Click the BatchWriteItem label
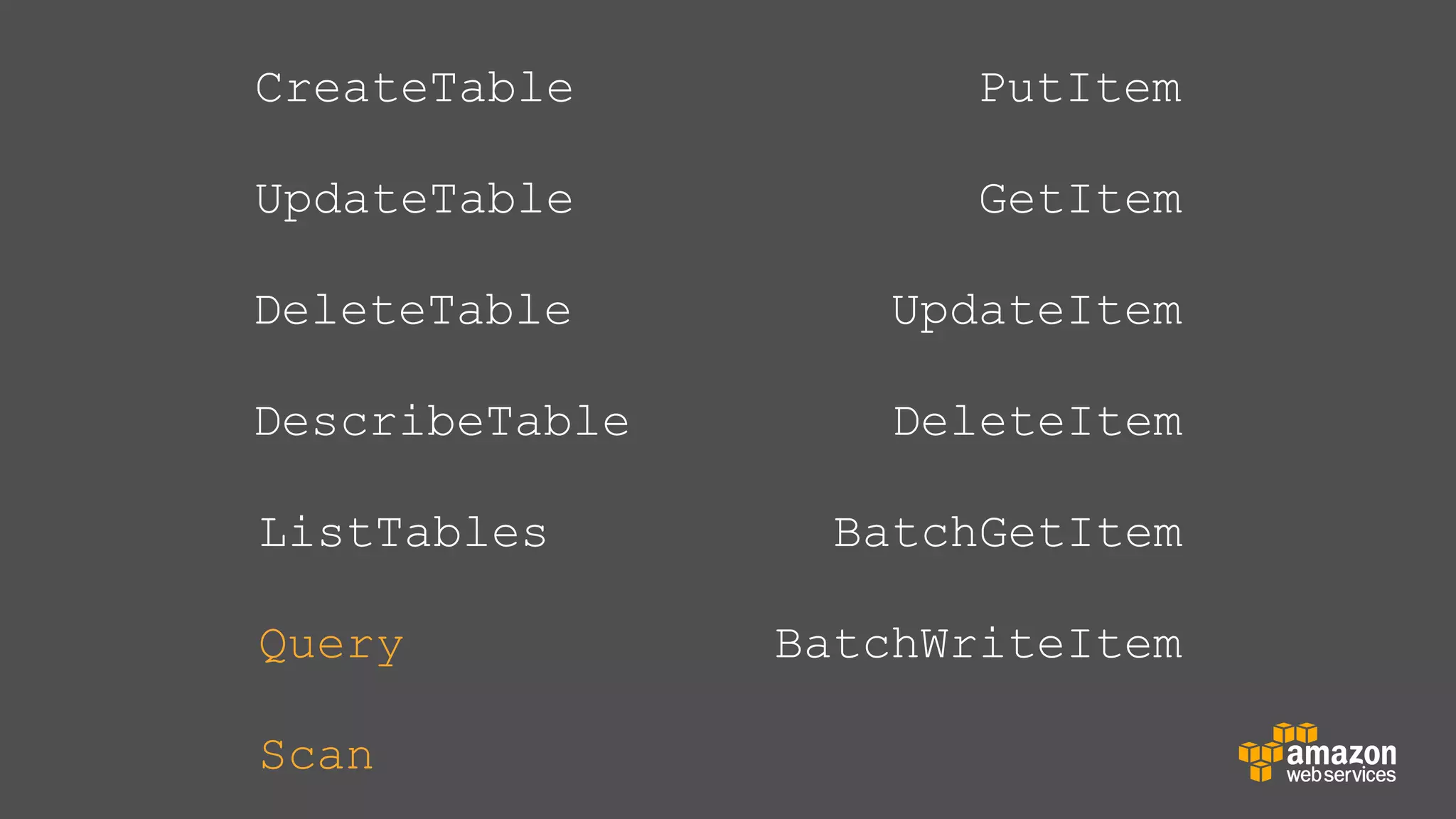The image size is (1456, 819). (x=978, y=644)
